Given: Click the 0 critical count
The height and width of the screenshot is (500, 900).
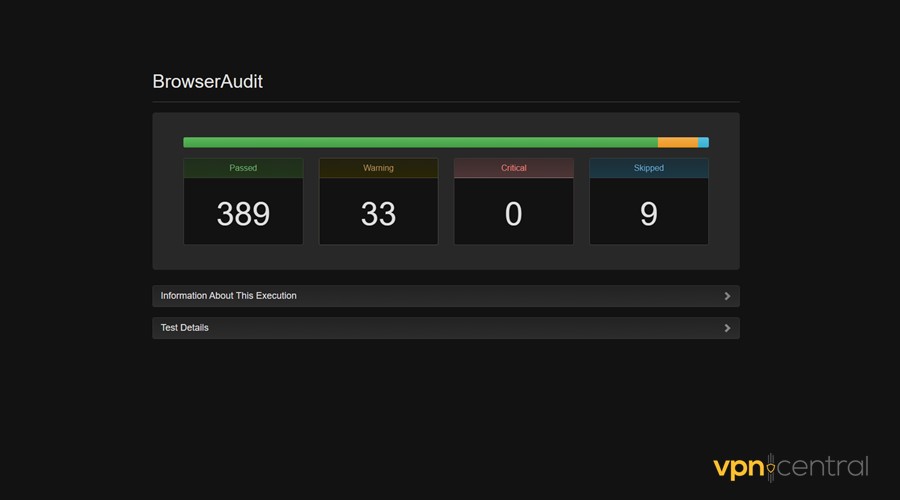Looking at the screenshot, I should (x=513, y=213).
